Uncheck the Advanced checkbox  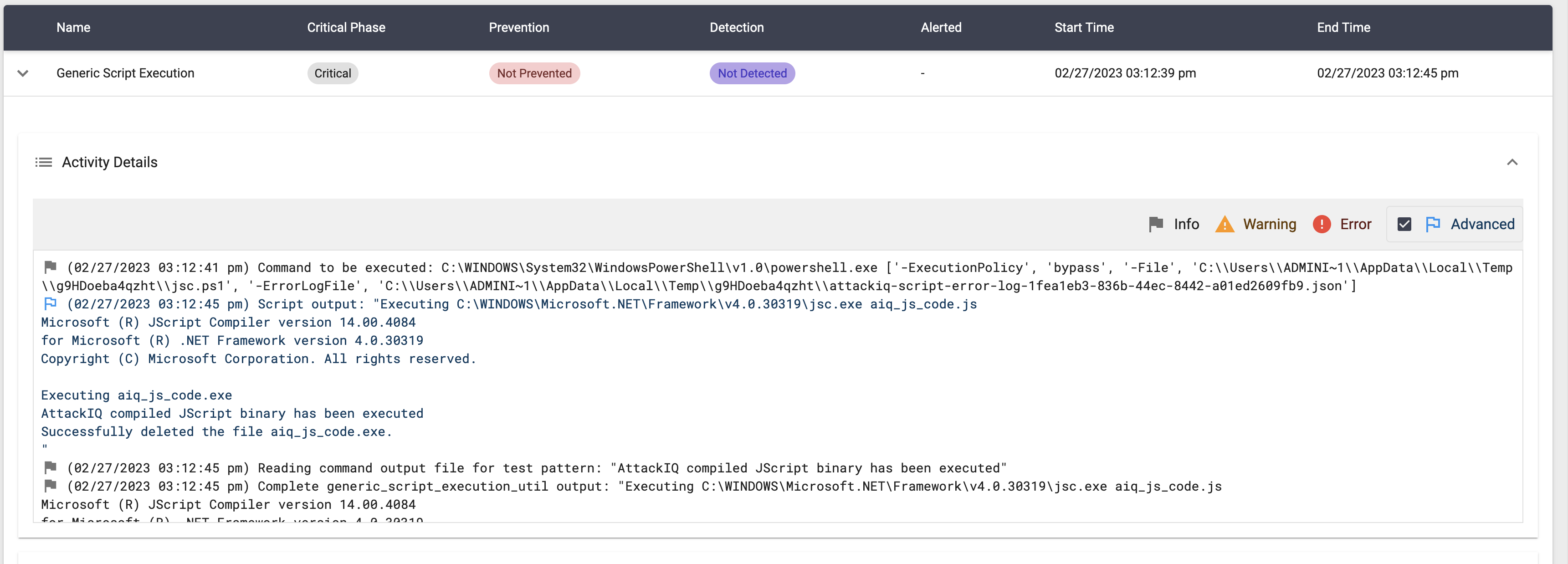click(x=1404, y=224)
